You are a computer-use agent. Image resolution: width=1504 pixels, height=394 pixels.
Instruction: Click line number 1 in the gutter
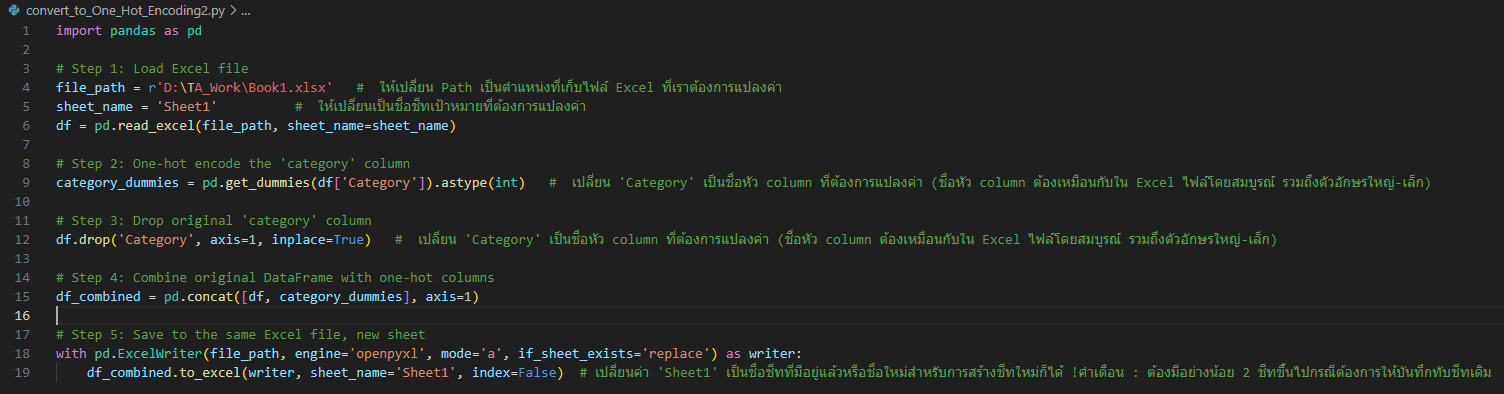(26, 31)
